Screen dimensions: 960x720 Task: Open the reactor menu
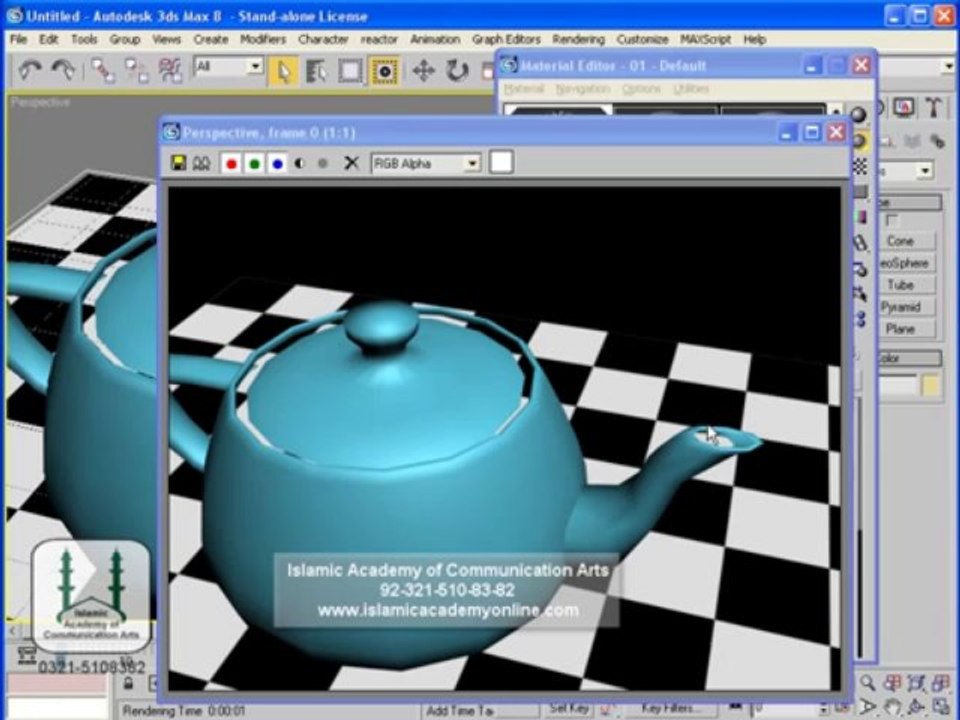tap(379, 39)
